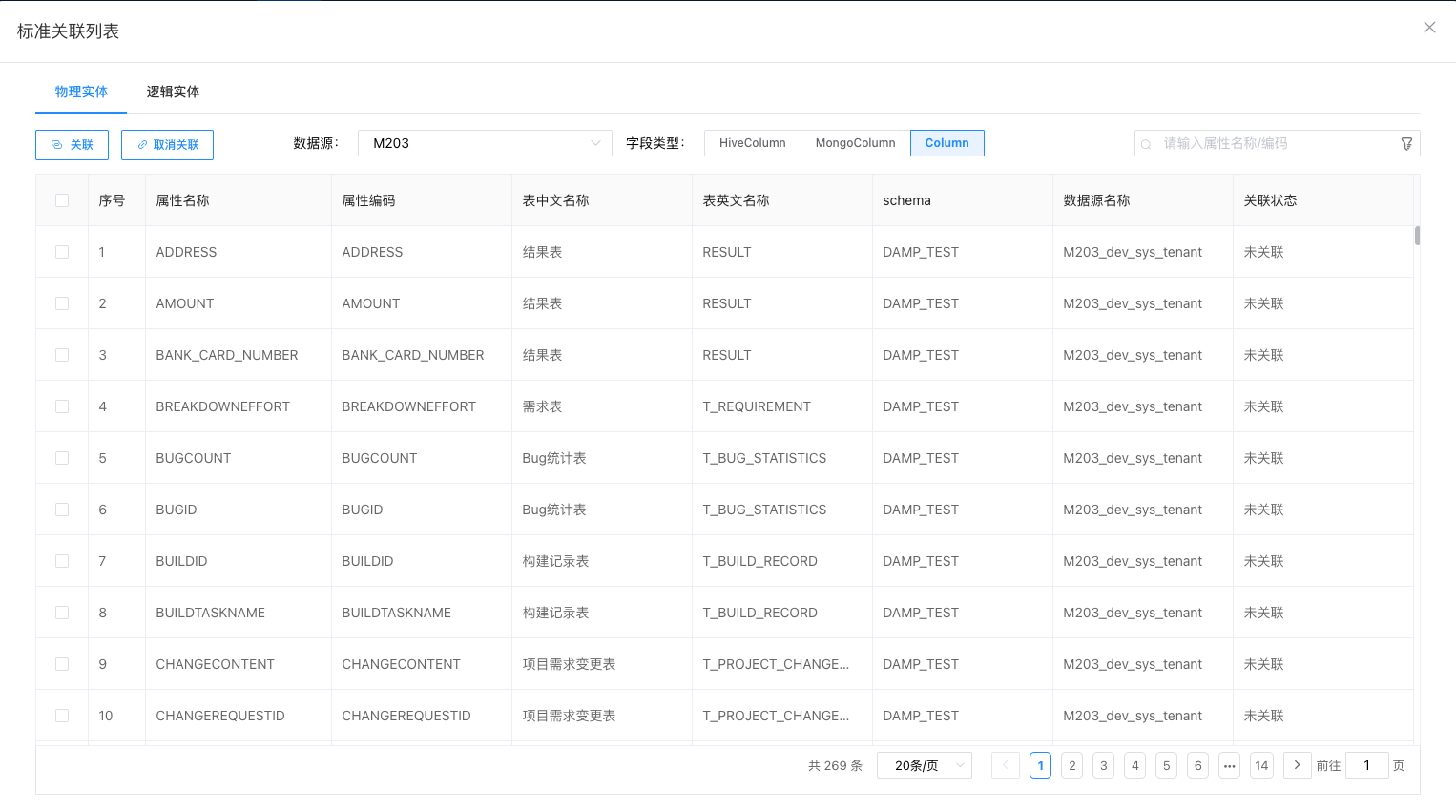Screen dimensions: 1456x812
Task: Select the BUGCOUNT row checkbox
Action: coord(62,458)
